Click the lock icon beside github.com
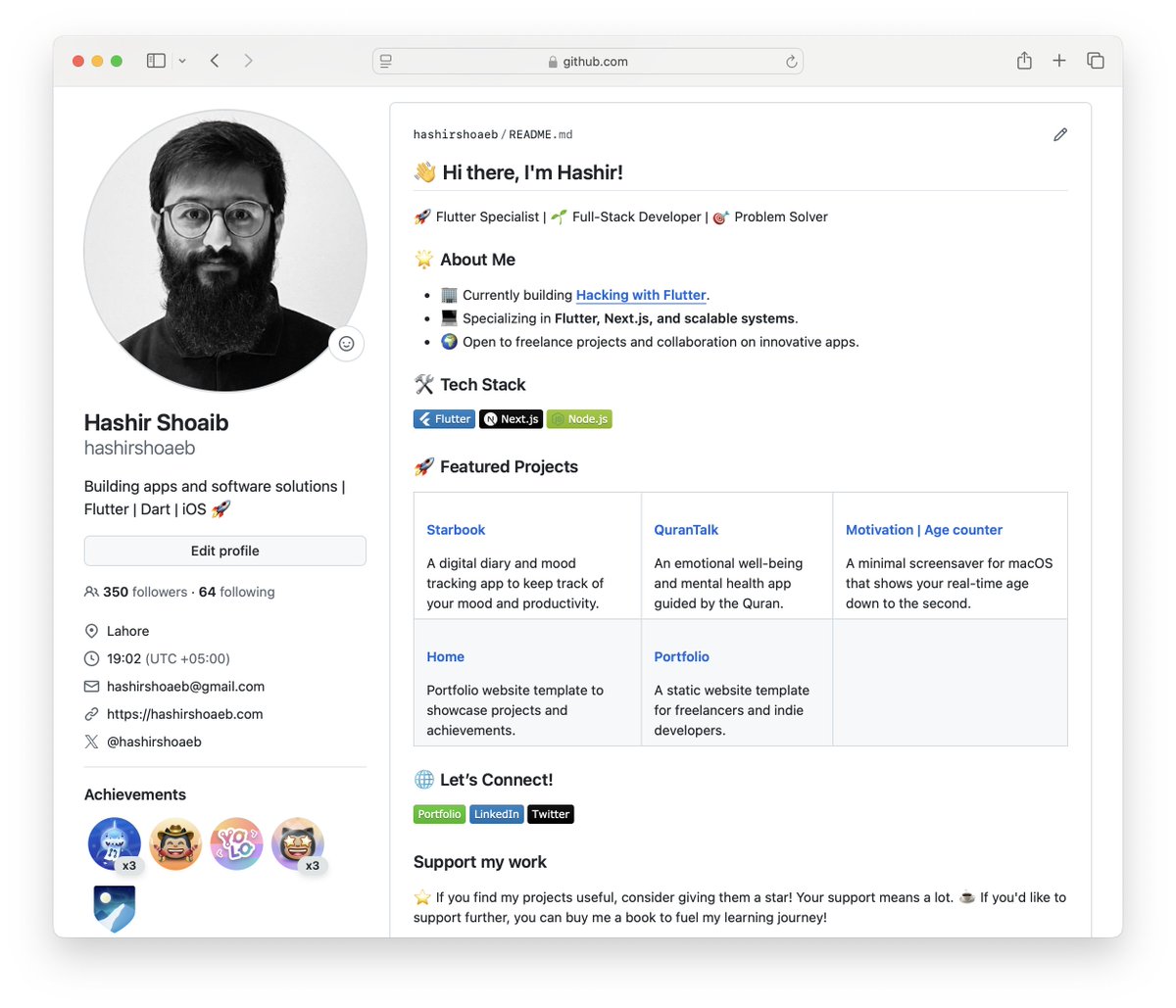 pos(553,62)
